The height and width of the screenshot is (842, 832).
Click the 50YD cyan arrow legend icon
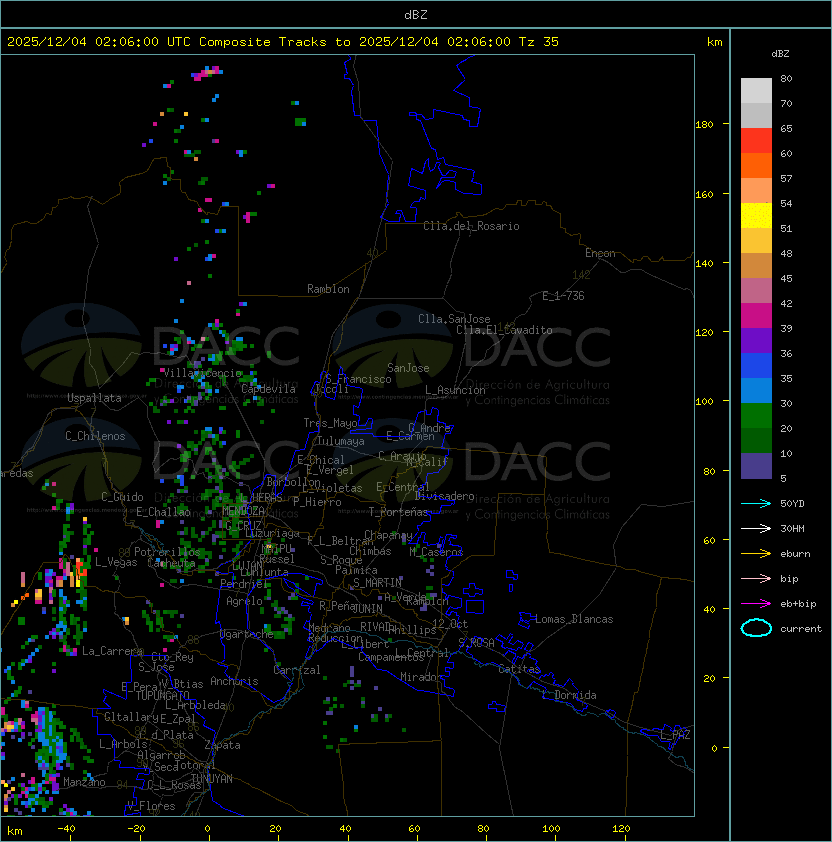756,503
